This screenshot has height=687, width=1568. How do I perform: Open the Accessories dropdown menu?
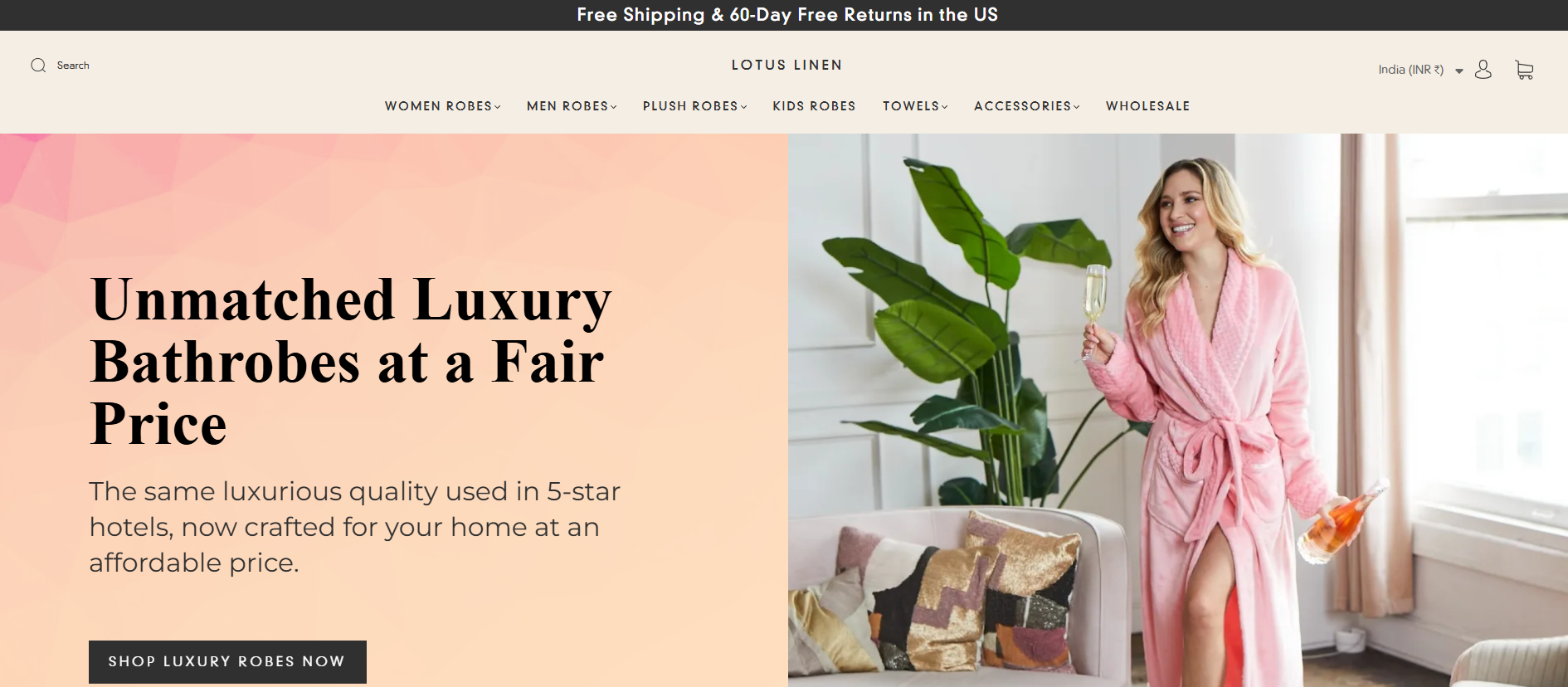click(1027, 106)
